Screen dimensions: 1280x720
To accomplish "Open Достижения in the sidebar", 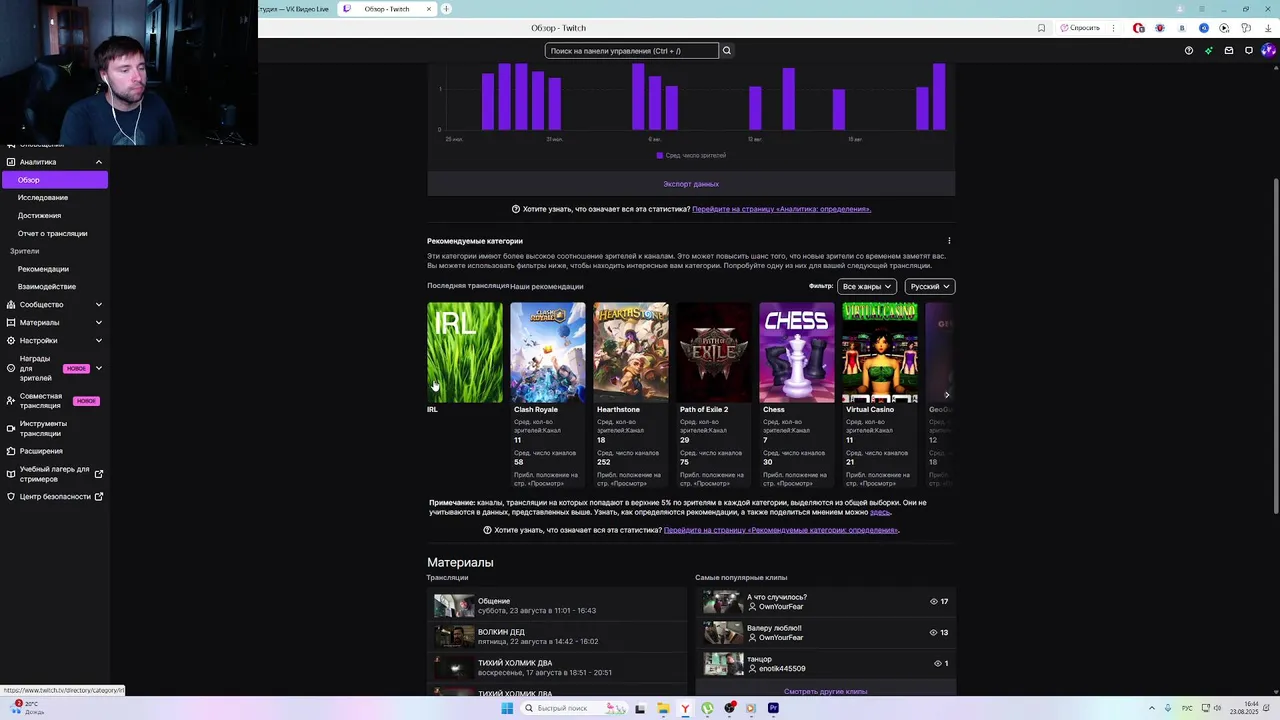I will point(39,216).
